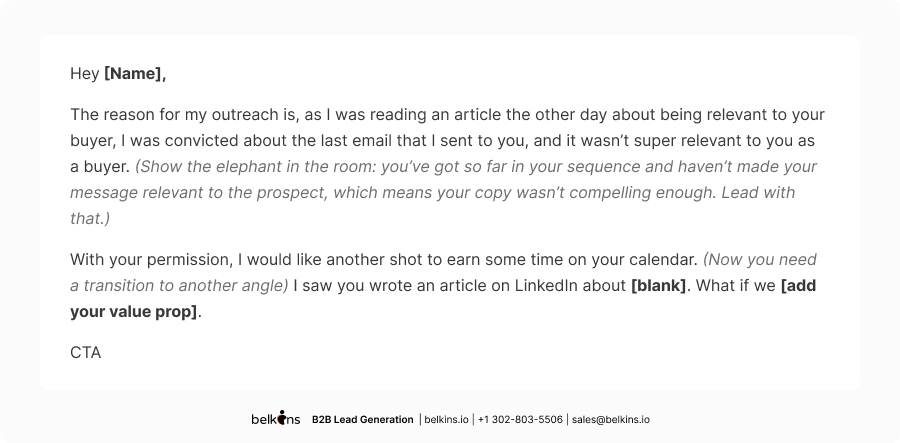Click the sales@belkins.io email address
Screen dimensions: 900x443
point(611,419)
